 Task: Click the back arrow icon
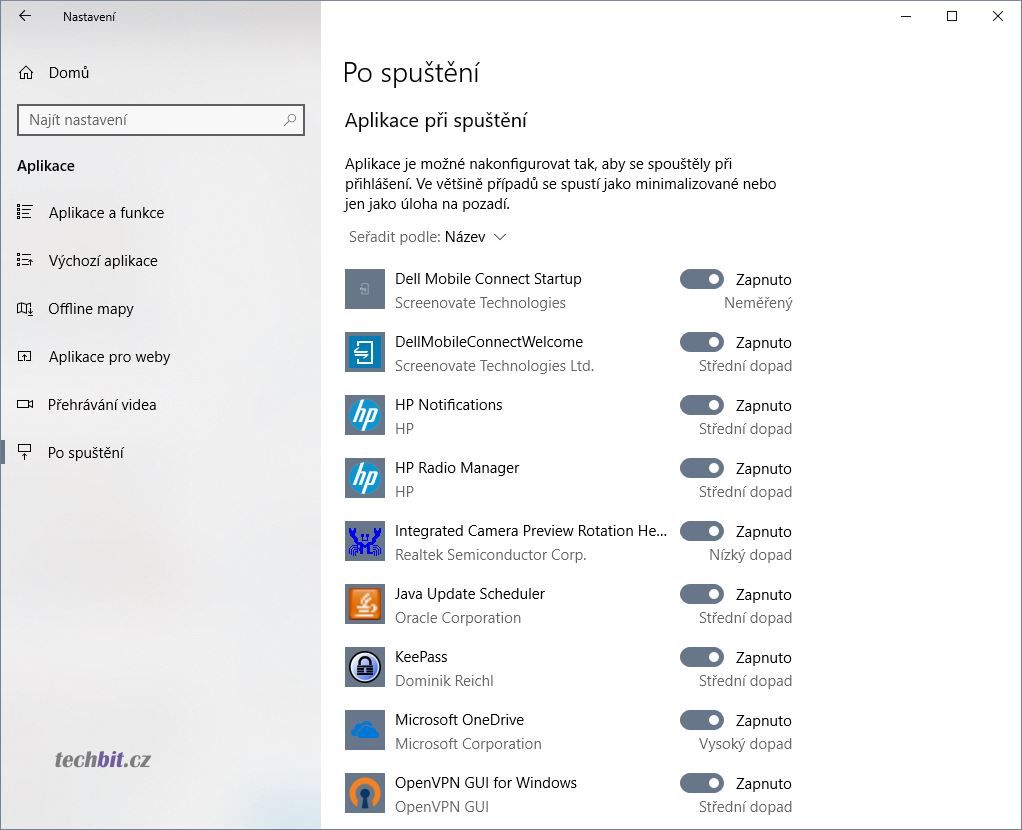pos(25,16)
